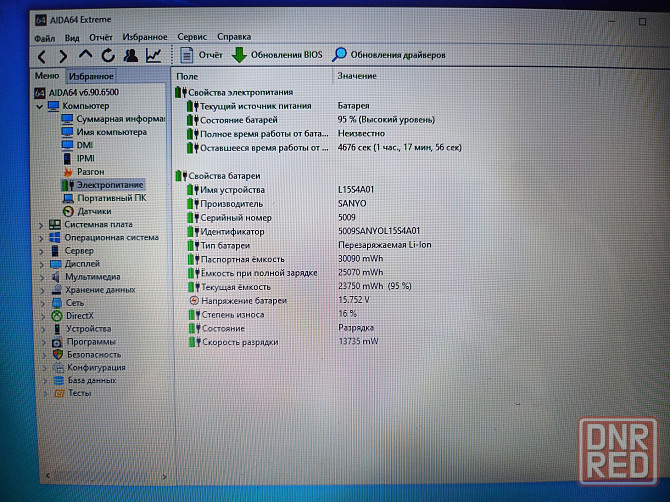Select the DMI tree item
Screen dimensions: 670x502
tap(77, 145)
